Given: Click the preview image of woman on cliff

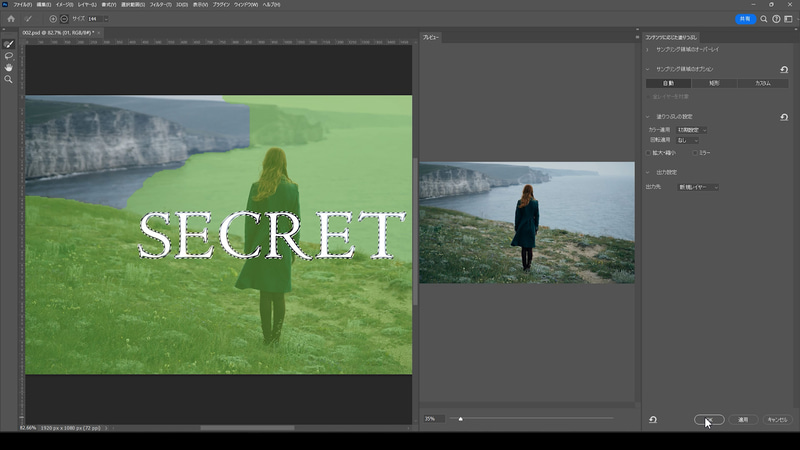Looking at the screenshot, I should pos(527,222).
